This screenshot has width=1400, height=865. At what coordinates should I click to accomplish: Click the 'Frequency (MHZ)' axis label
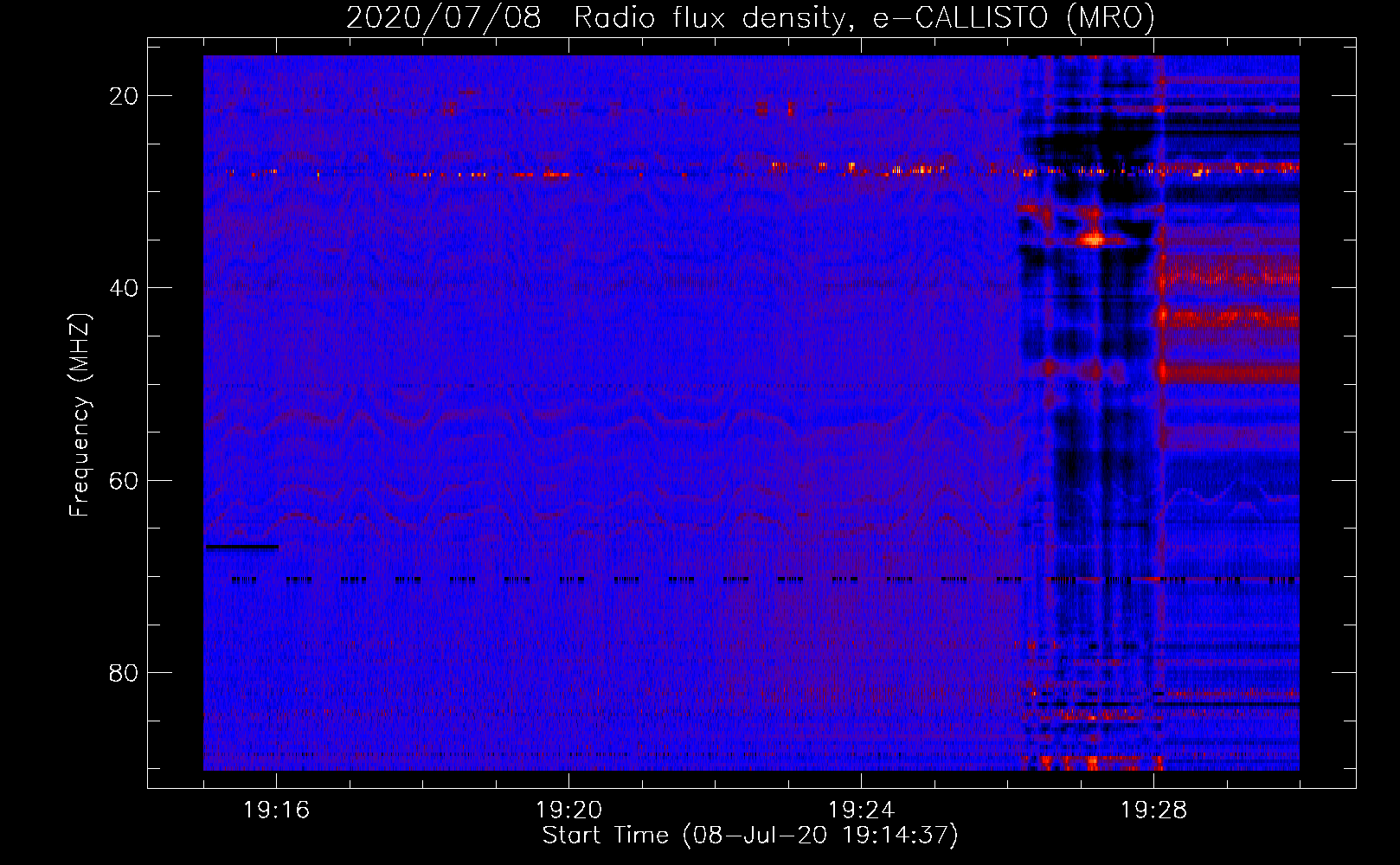coord(80,415)
